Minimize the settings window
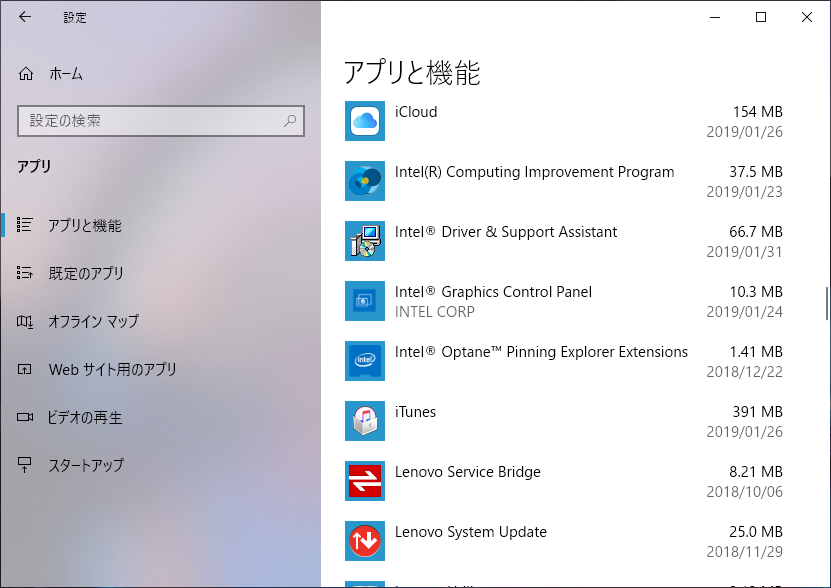Viewport: 831px width, 588px height. click(715, 17)
